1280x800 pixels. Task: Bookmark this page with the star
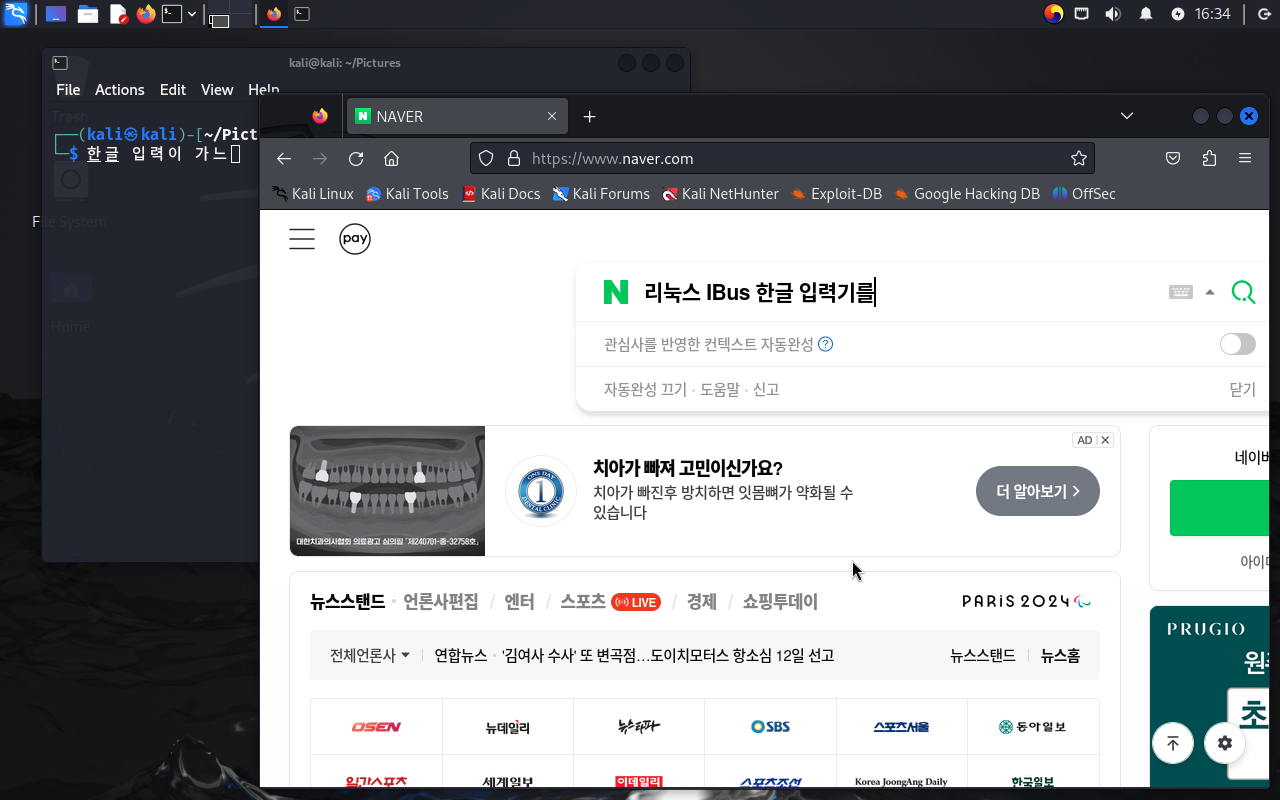pos(1078,158)
